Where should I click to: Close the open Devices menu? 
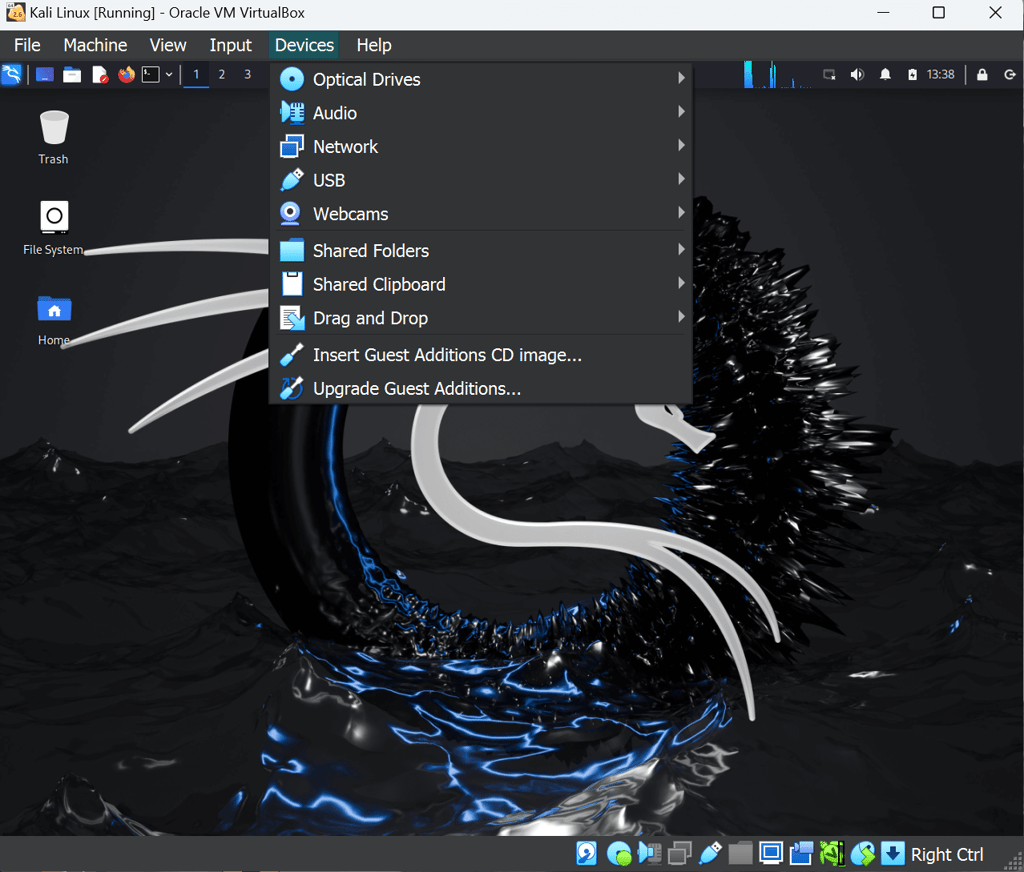pyautogui.click(x=304, y=45)
